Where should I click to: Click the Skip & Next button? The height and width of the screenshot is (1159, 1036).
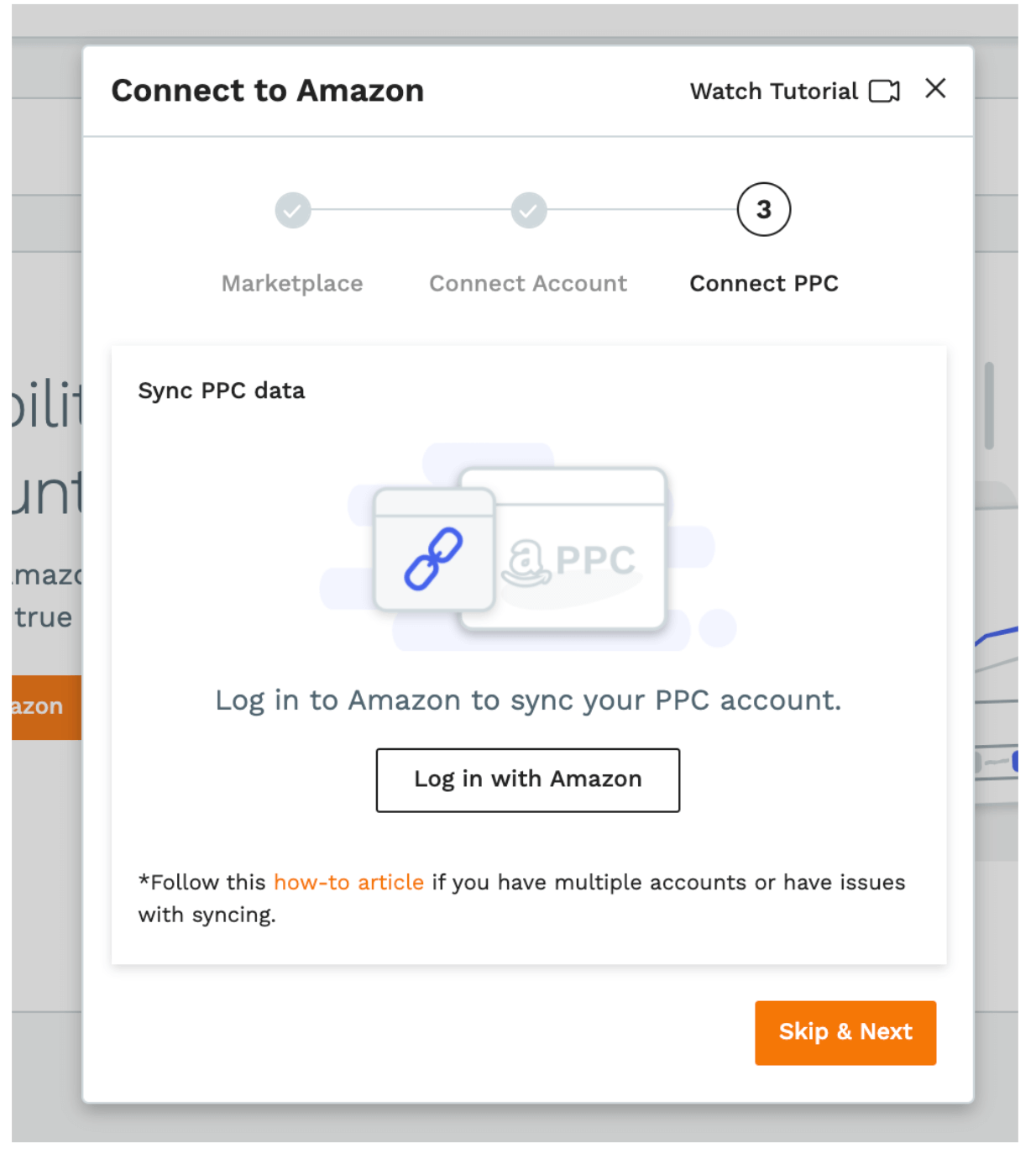pyautogui.click(x=845, y=1032)
